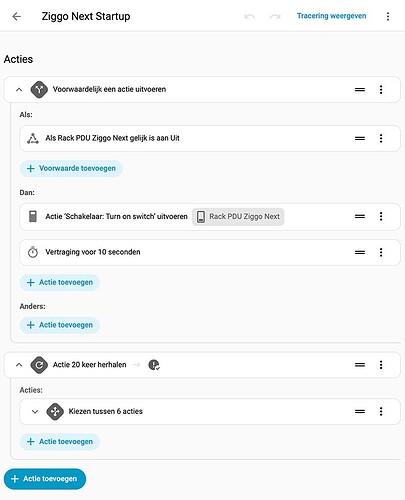
Task: Select the 'Rack PDU Ziggo Next' device chip
Action: coord(238,217)
